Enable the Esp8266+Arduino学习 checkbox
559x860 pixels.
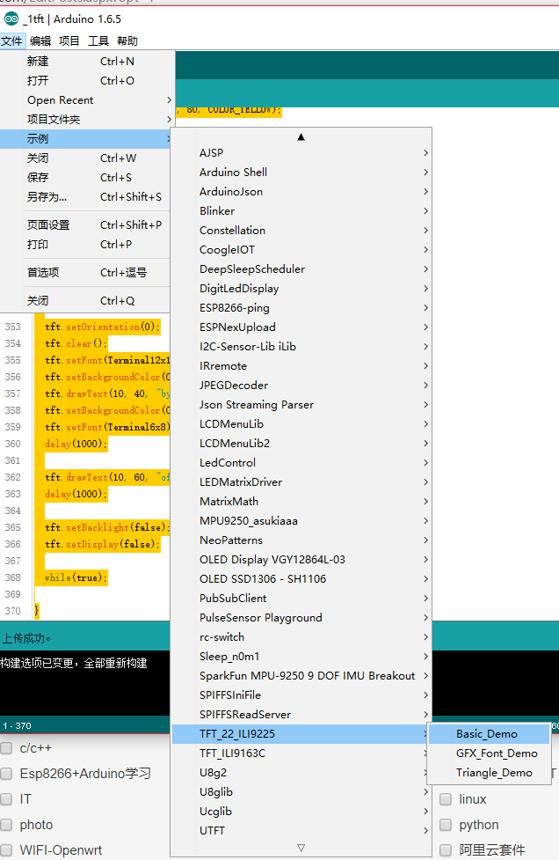(x=7, y=773)
